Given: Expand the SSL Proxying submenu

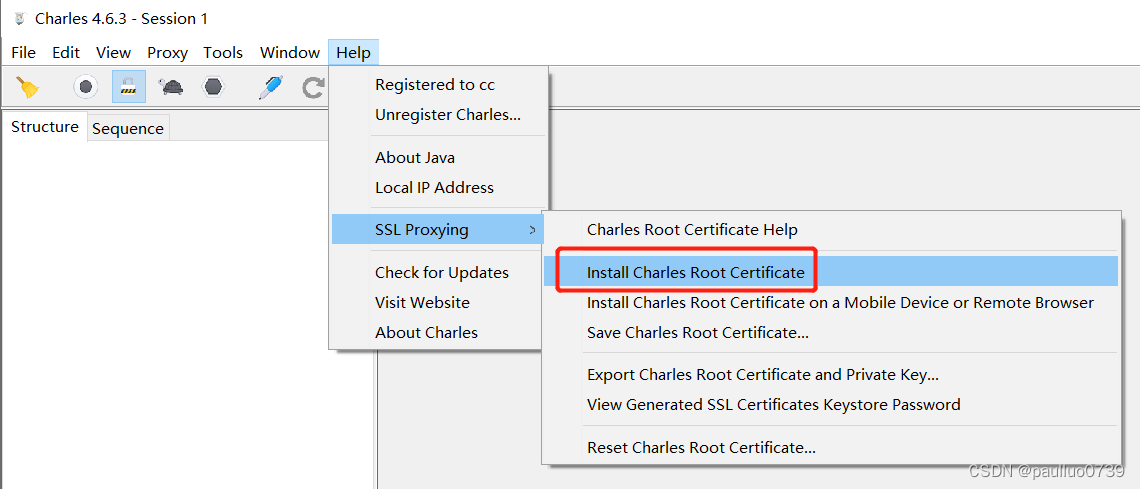Looking at the screenshot, I should tap(439, 230).
